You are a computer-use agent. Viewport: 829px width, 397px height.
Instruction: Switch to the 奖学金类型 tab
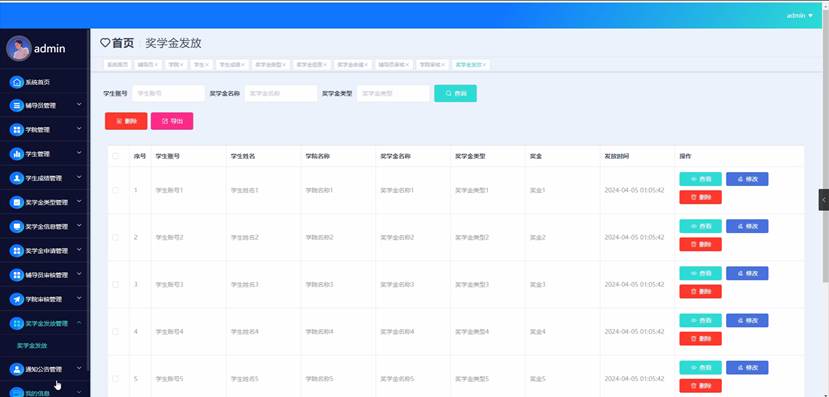[x=271, y=64]
